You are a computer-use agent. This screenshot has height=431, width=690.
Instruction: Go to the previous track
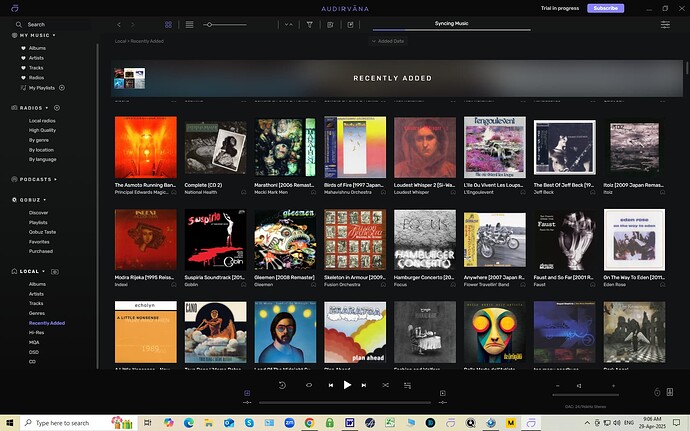330,385
